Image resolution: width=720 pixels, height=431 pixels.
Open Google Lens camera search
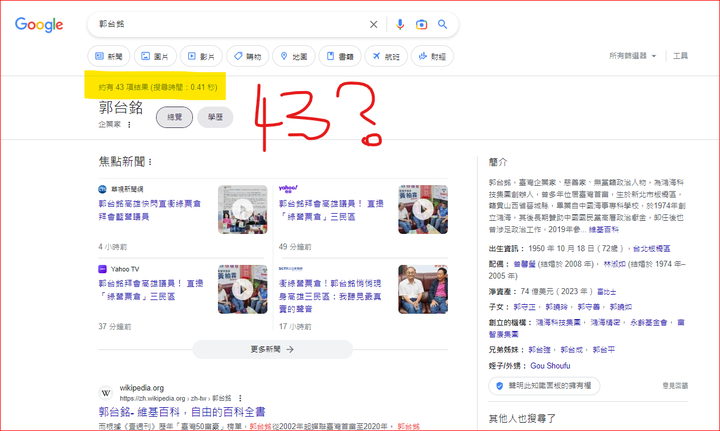click(421, 24)
